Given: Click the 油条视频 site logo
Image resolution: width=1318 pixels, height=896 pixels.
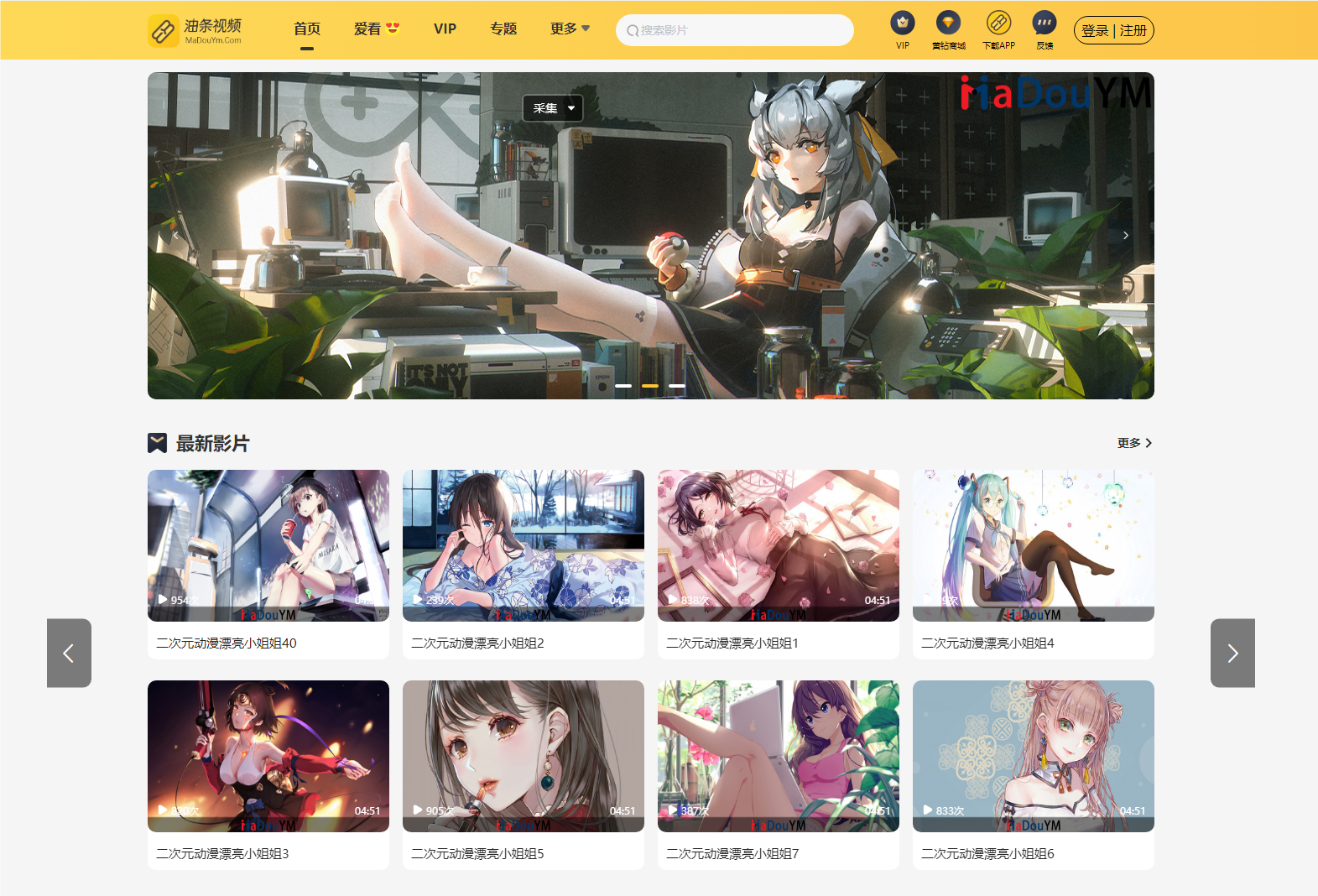Looking at the screenshot, I should pos(195,30).
